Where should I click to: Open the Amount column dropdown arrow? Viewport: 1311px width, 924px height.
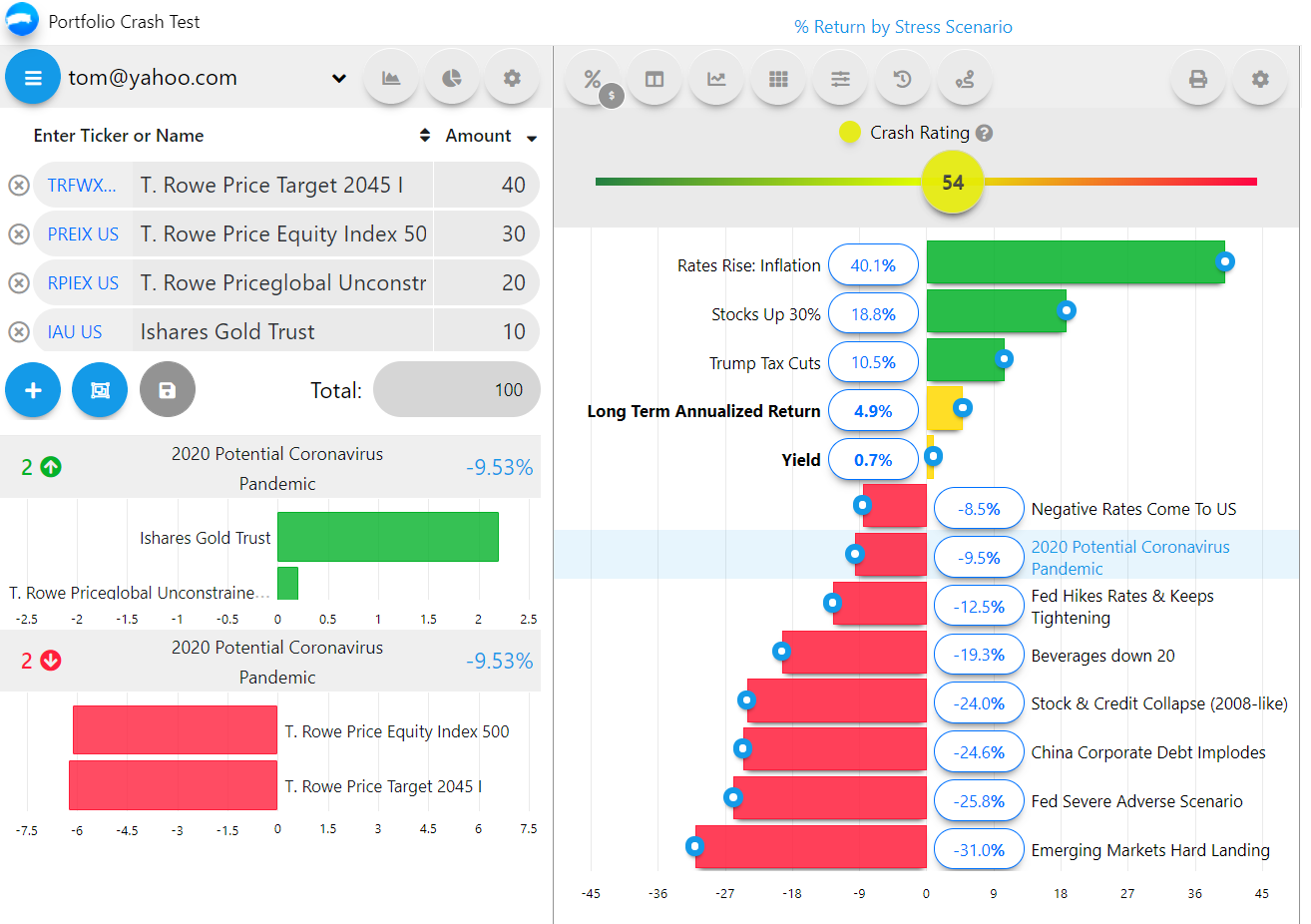pos(532,138)
